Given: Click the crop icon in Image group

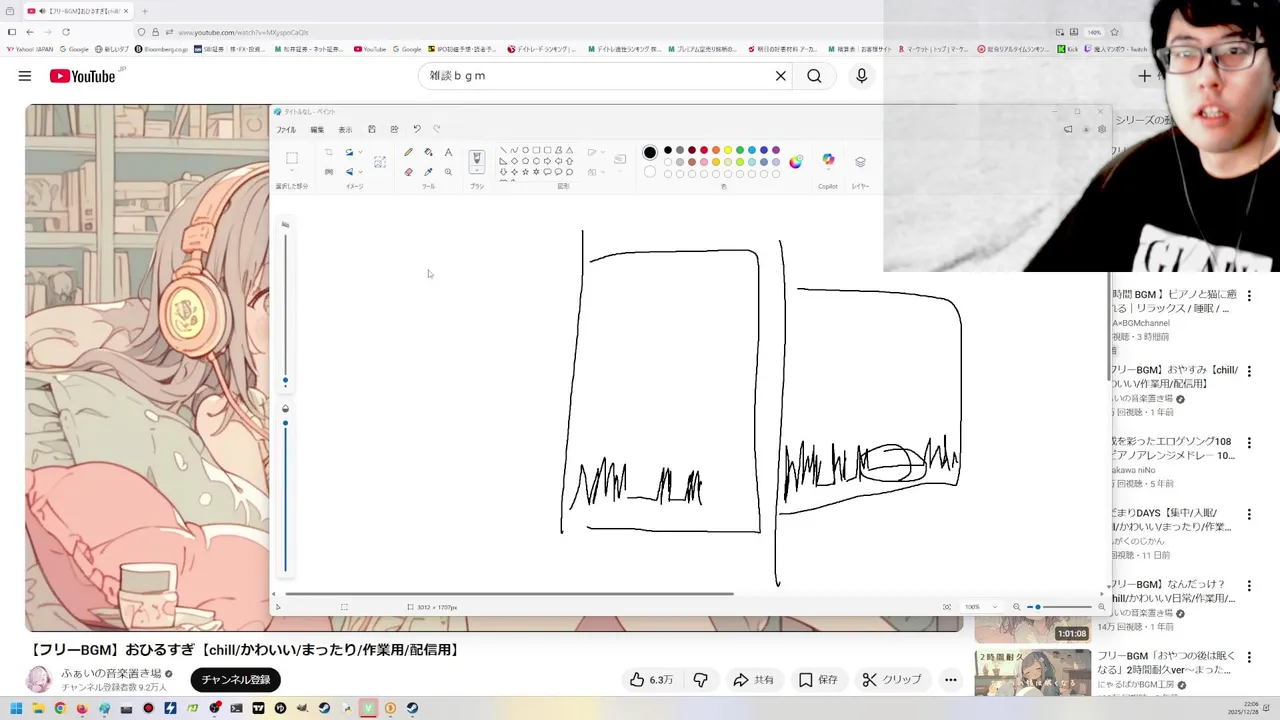Looking at the screenshot, I should pyautogui.click(x=328, y=152).
